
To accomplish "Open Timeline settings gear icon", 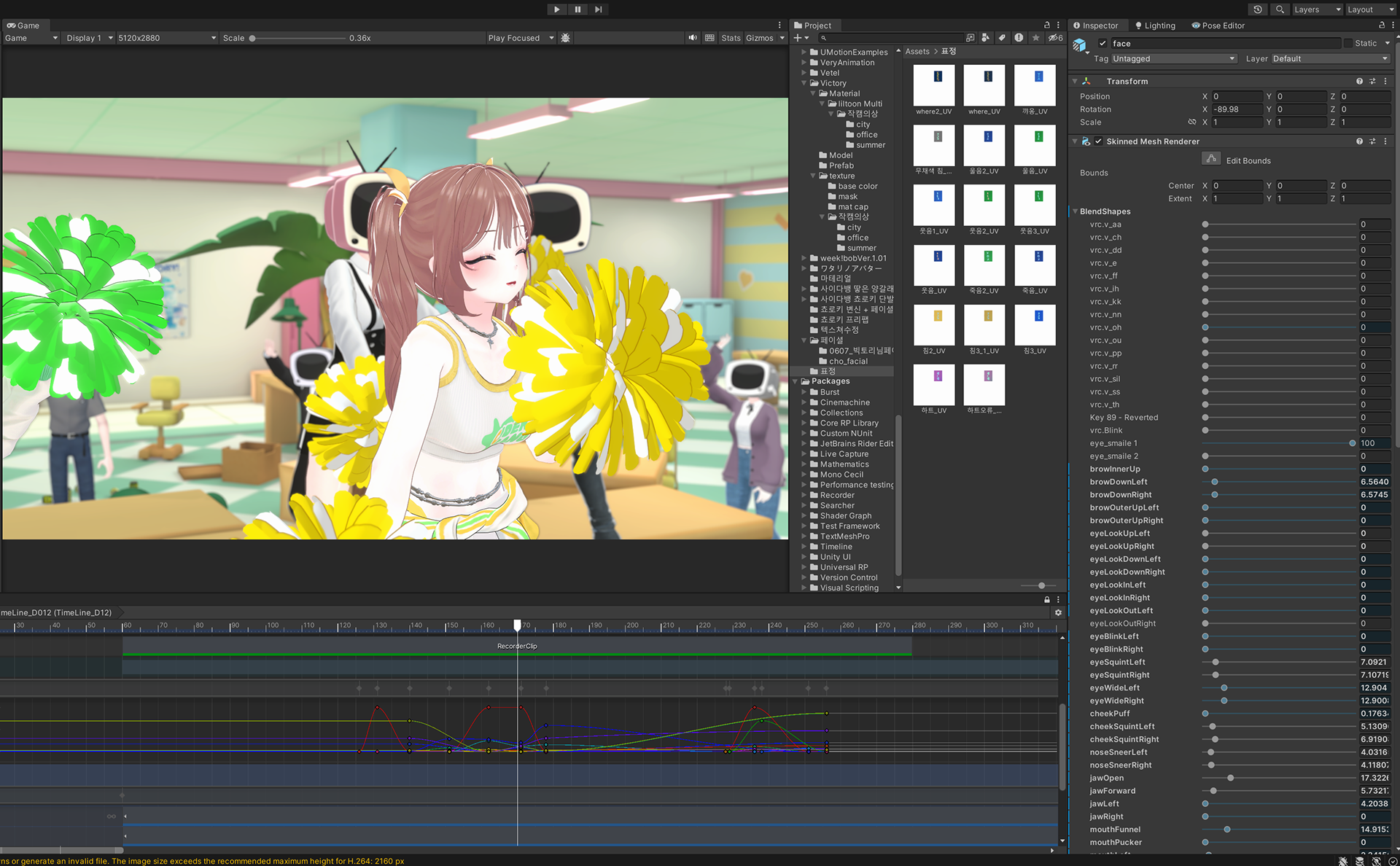I will [x=1058, y=612].
